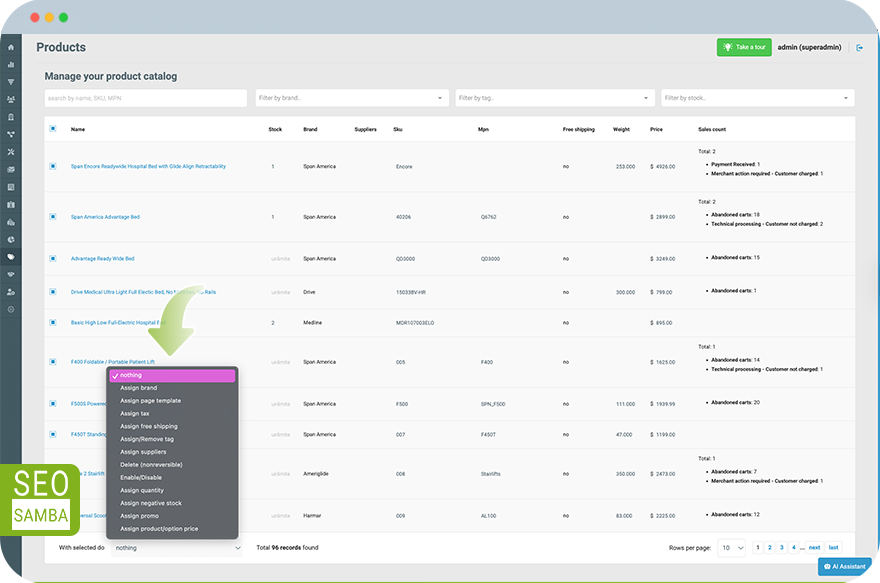This screenshot has height=583, width=880.
Task: Click the crossed tools sidebar icon
Action: [11, 152]
